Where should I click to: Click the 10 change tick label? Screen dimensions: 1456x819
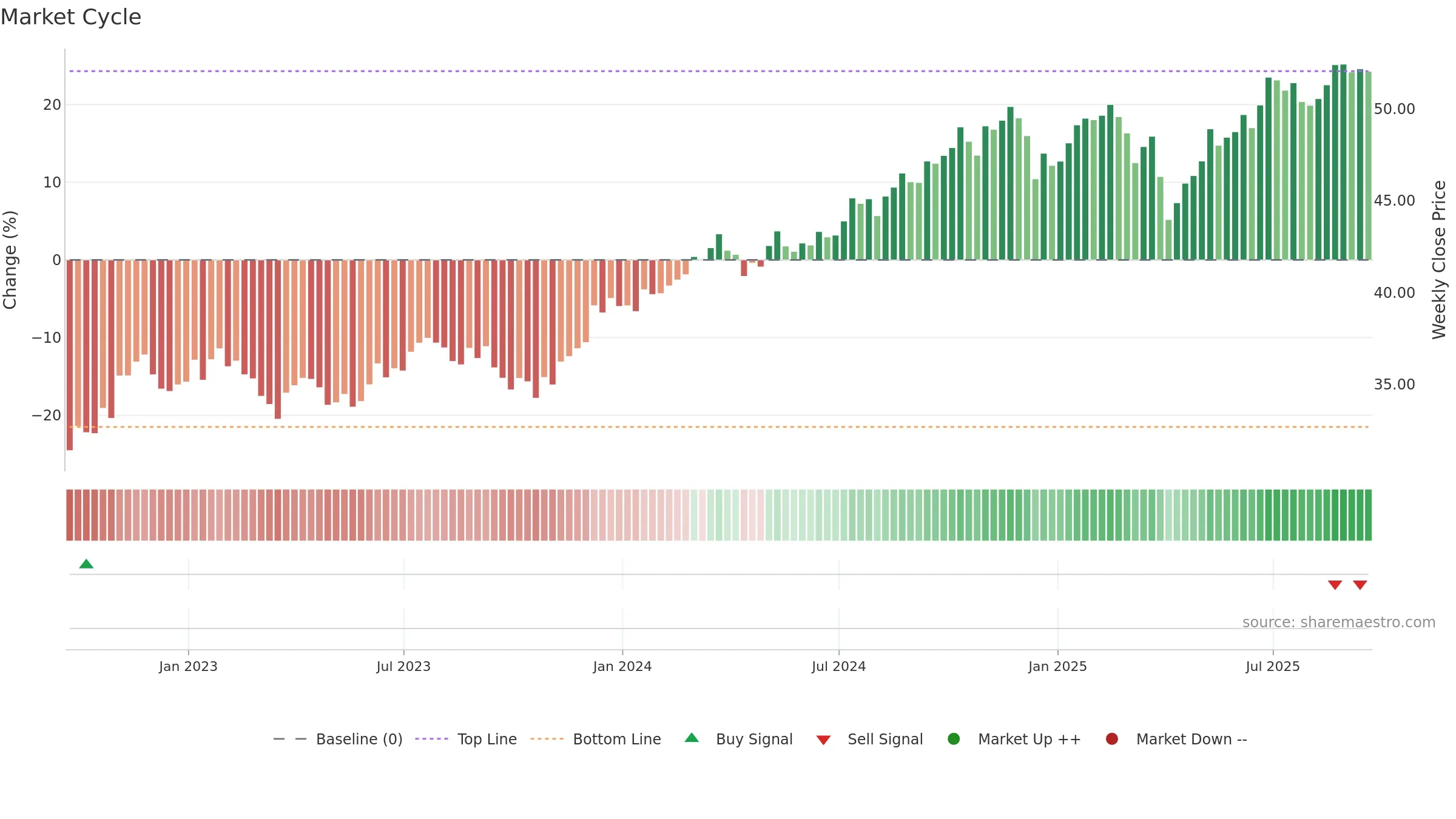[52, 183]
